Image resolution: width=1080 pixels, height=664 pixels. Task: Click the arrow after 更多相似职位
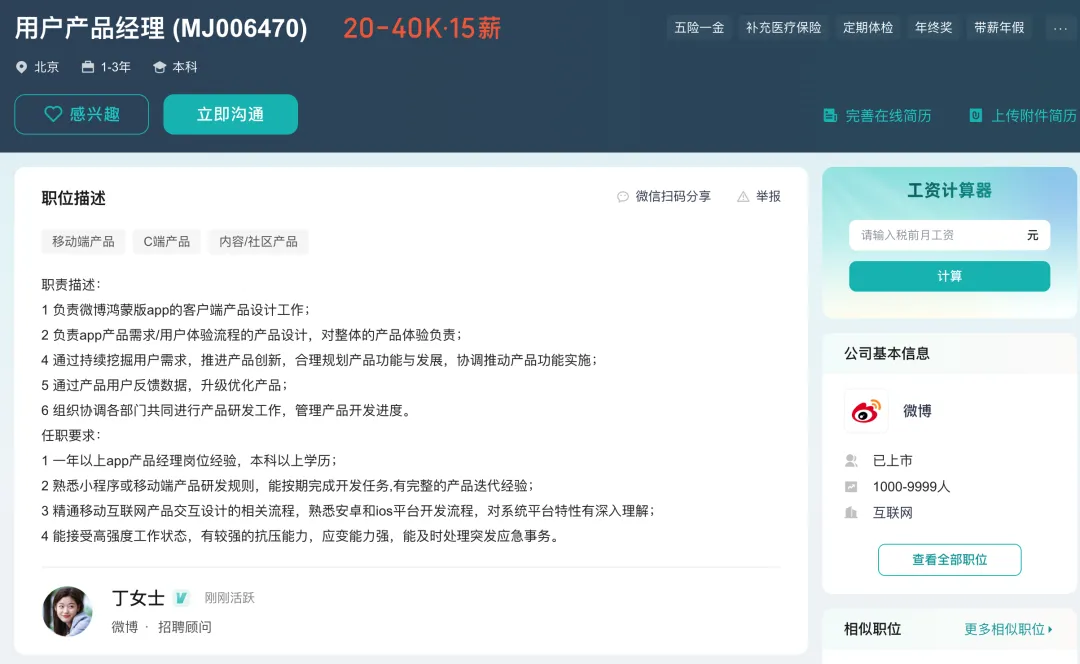click(x=1050, y=629)
